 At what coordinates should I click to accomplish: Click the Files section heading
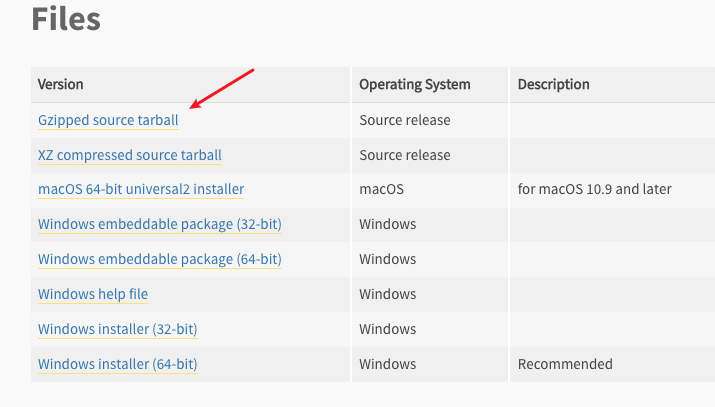point(66,19)
